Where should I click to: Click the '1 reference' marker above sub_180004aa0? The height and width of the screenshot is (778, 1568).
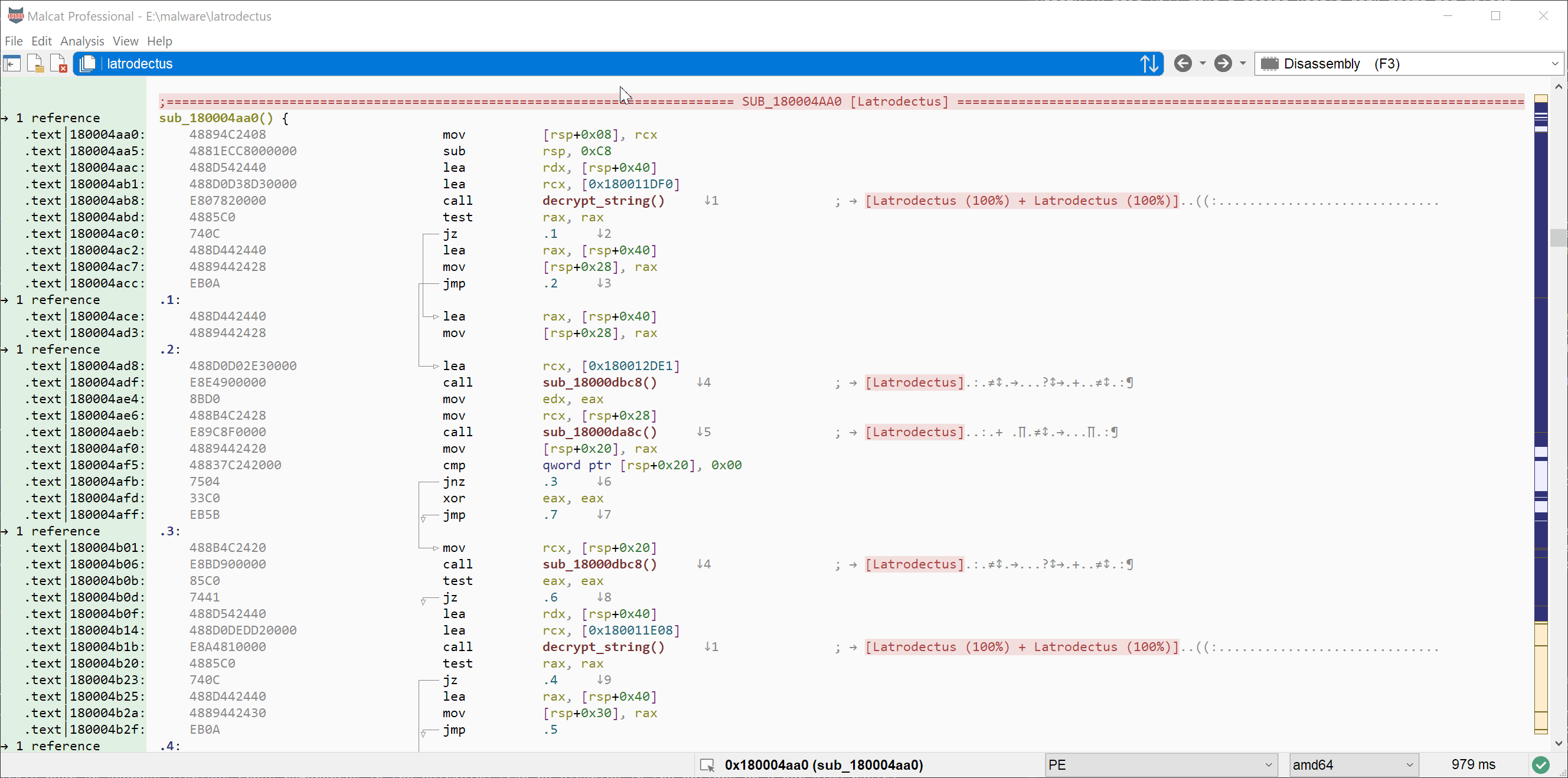(x=58, y=118)
